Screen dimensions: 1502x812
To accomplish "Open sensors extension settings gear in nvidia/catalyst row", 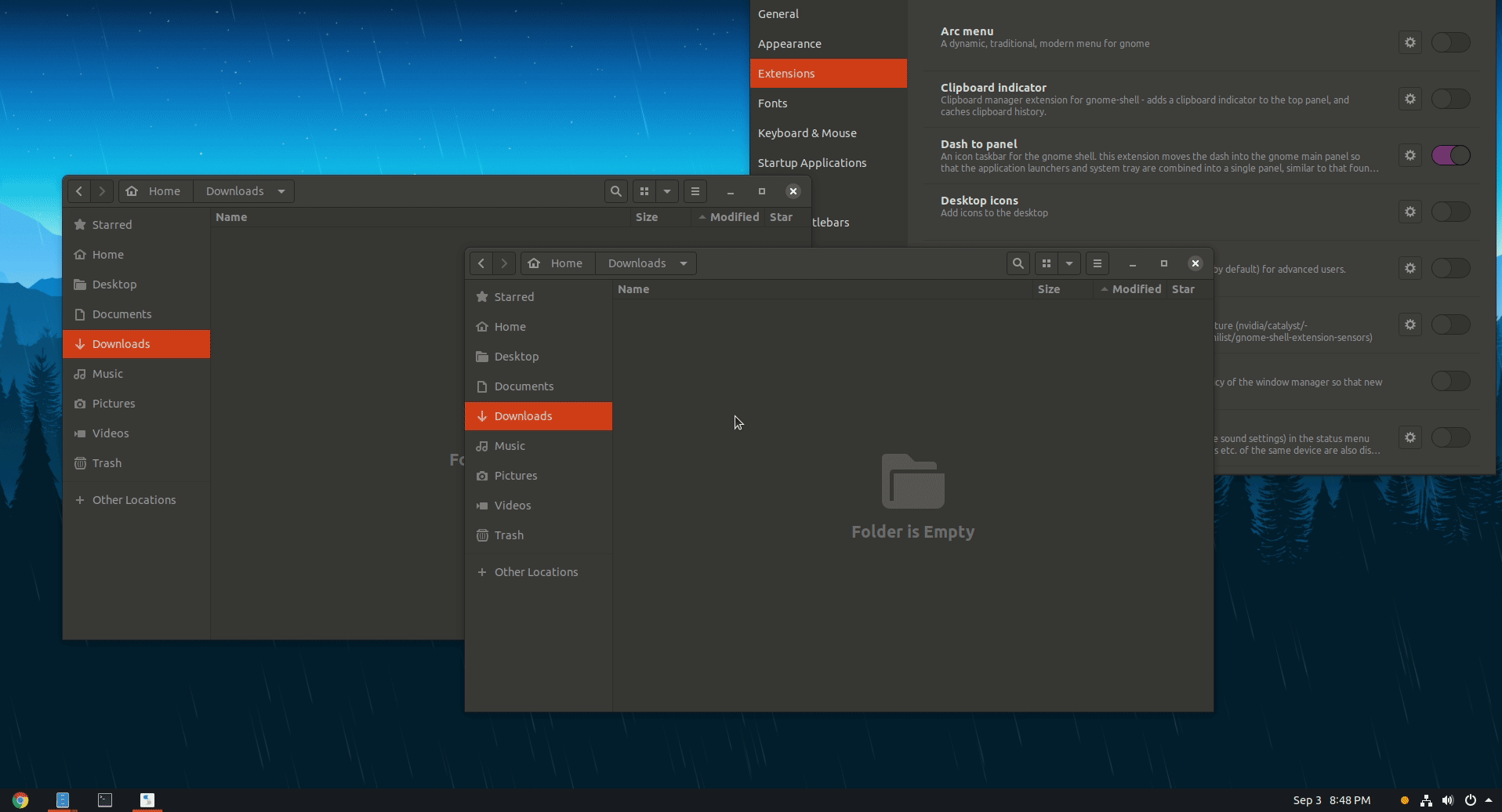I will 1409,324.
